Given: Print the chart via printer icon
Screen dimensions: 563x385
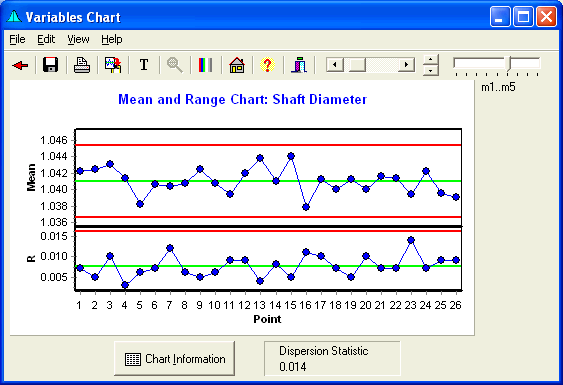Looking at the screenshot, I should (x=82, y=65).
